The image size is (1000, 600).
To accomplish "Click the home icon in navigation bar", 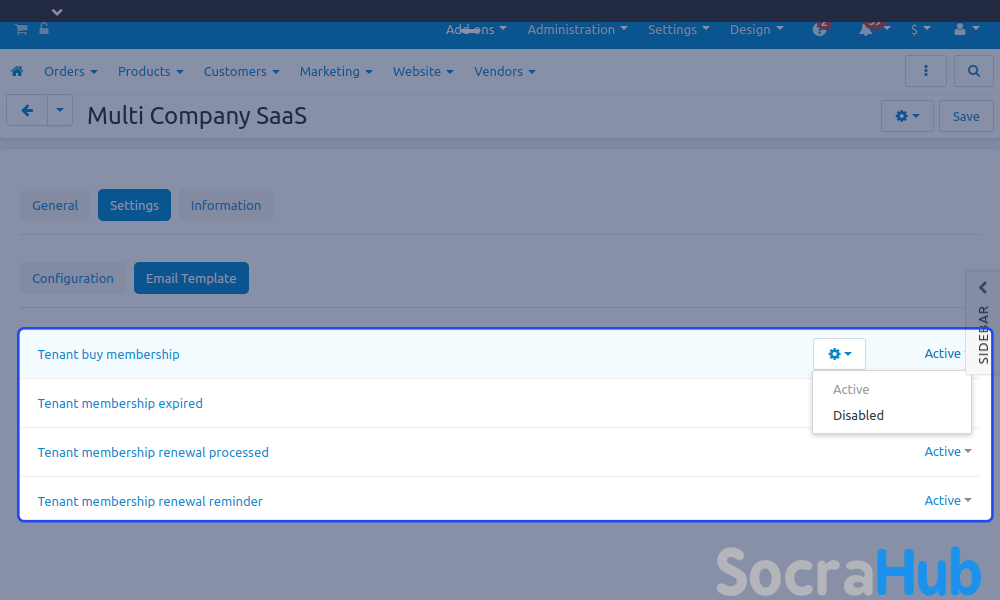I will coord(17,72).
